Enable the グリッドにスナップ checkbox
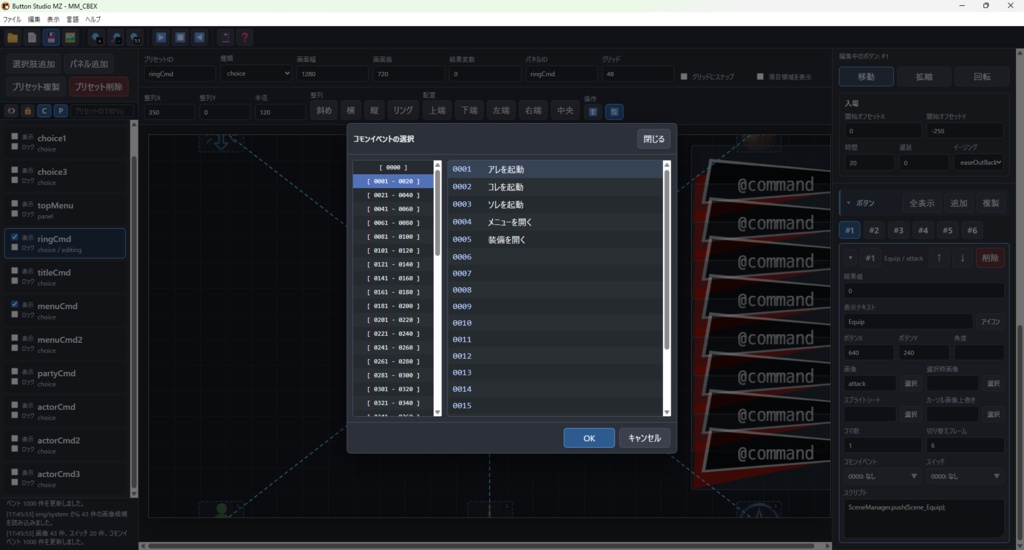This screenshot has height=550, width=1024. pyautogui.click(x=684, y=76)
